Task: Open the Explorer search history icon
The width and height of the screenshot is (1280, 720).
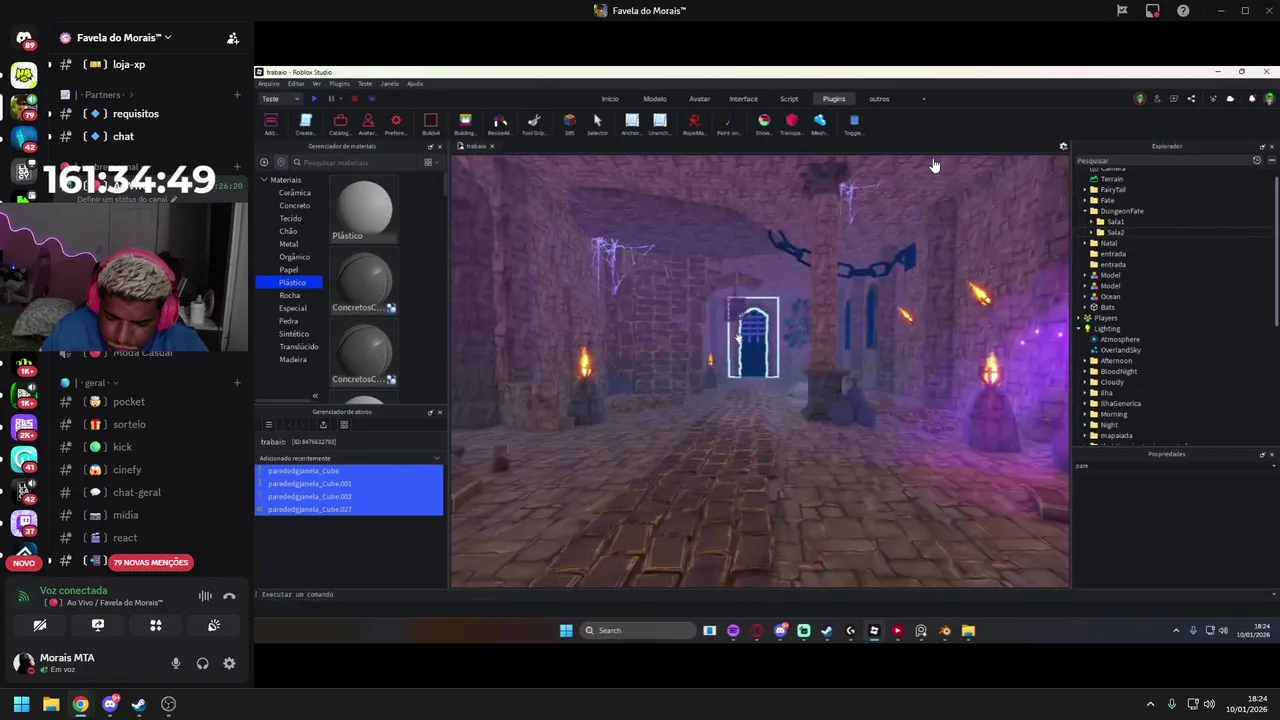Action: (1257, 160)
